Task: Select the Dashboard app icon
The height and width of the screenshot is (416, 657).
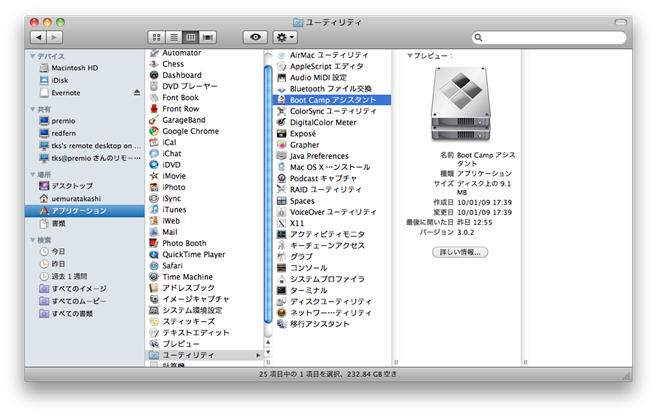Action: (x=154, y=75)
